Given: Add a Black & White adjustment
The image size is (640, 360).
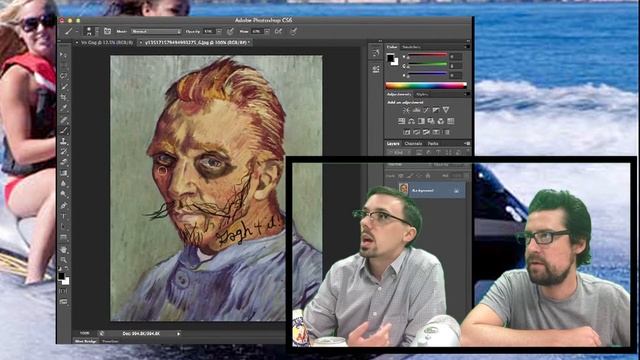Looking at the screenshot, I should click(x=421, y=121).
